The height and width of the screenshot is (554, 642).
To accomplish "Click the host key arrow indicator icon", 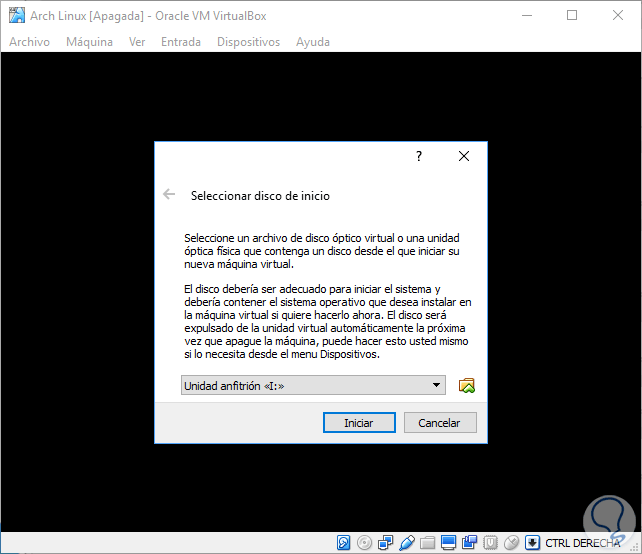I will click(x=532, y=543).
